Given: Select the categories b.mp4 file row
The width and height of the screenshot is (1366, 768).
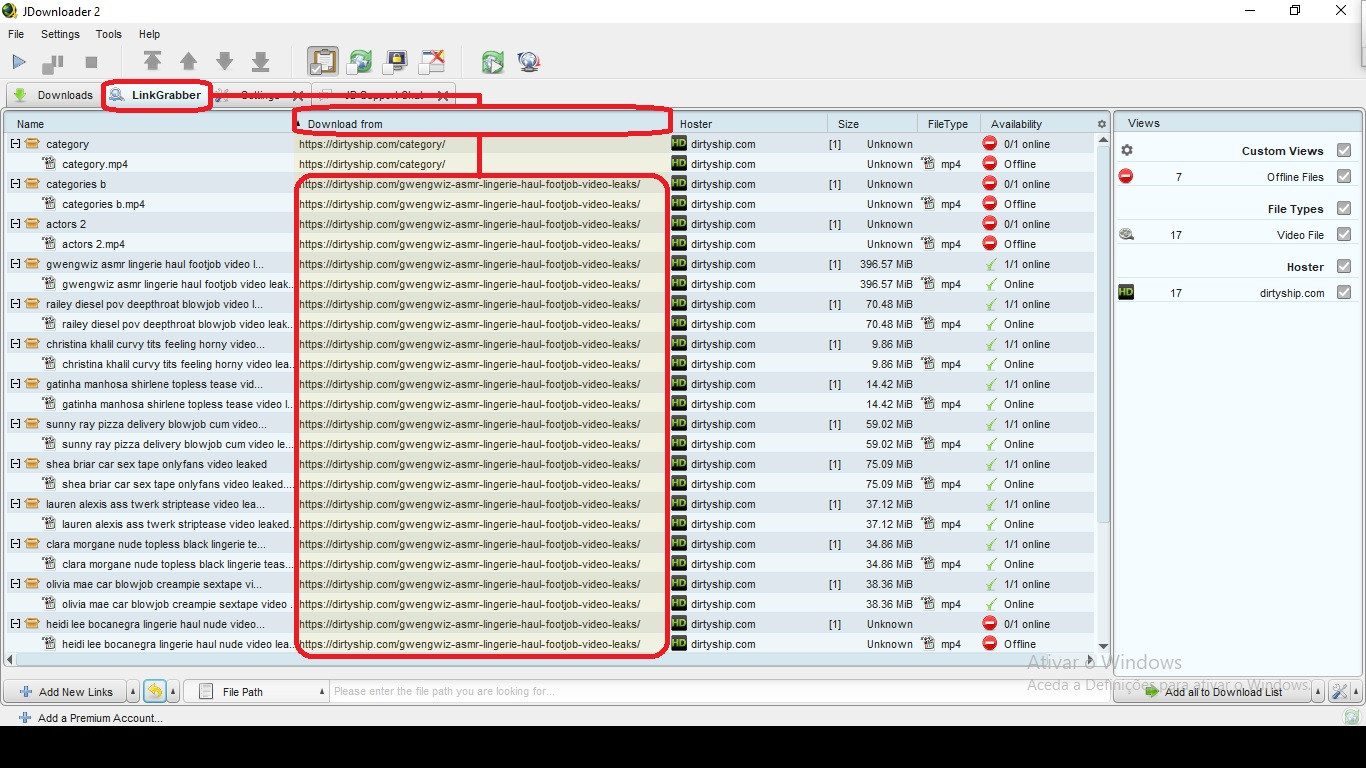Looking at the screenshot, I should (x=551, y=204).
